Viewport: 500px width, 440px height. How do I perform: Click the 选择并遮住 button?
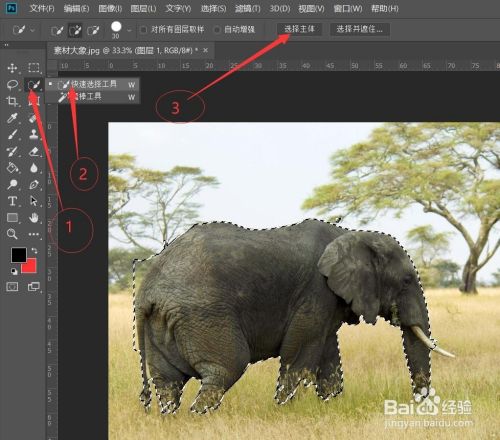pyautogui.click(x=360, y=29)
